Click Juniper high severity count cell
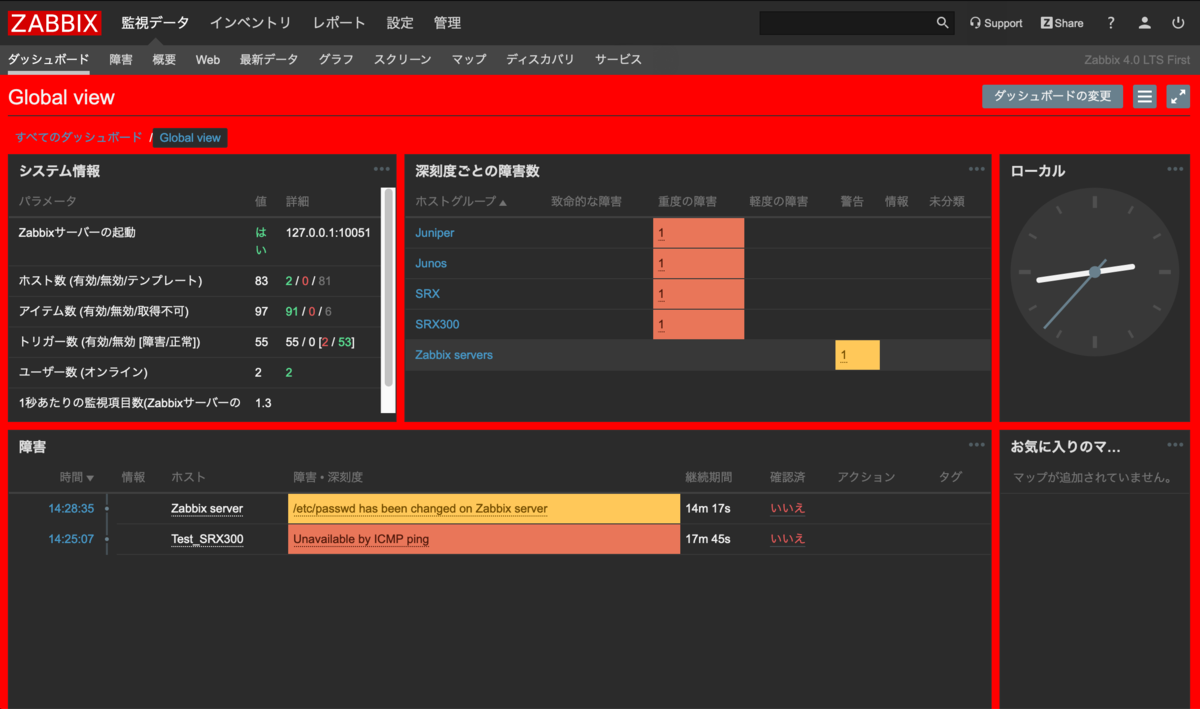The width and height of the screenshot is (1200, 709). [698, 233]
